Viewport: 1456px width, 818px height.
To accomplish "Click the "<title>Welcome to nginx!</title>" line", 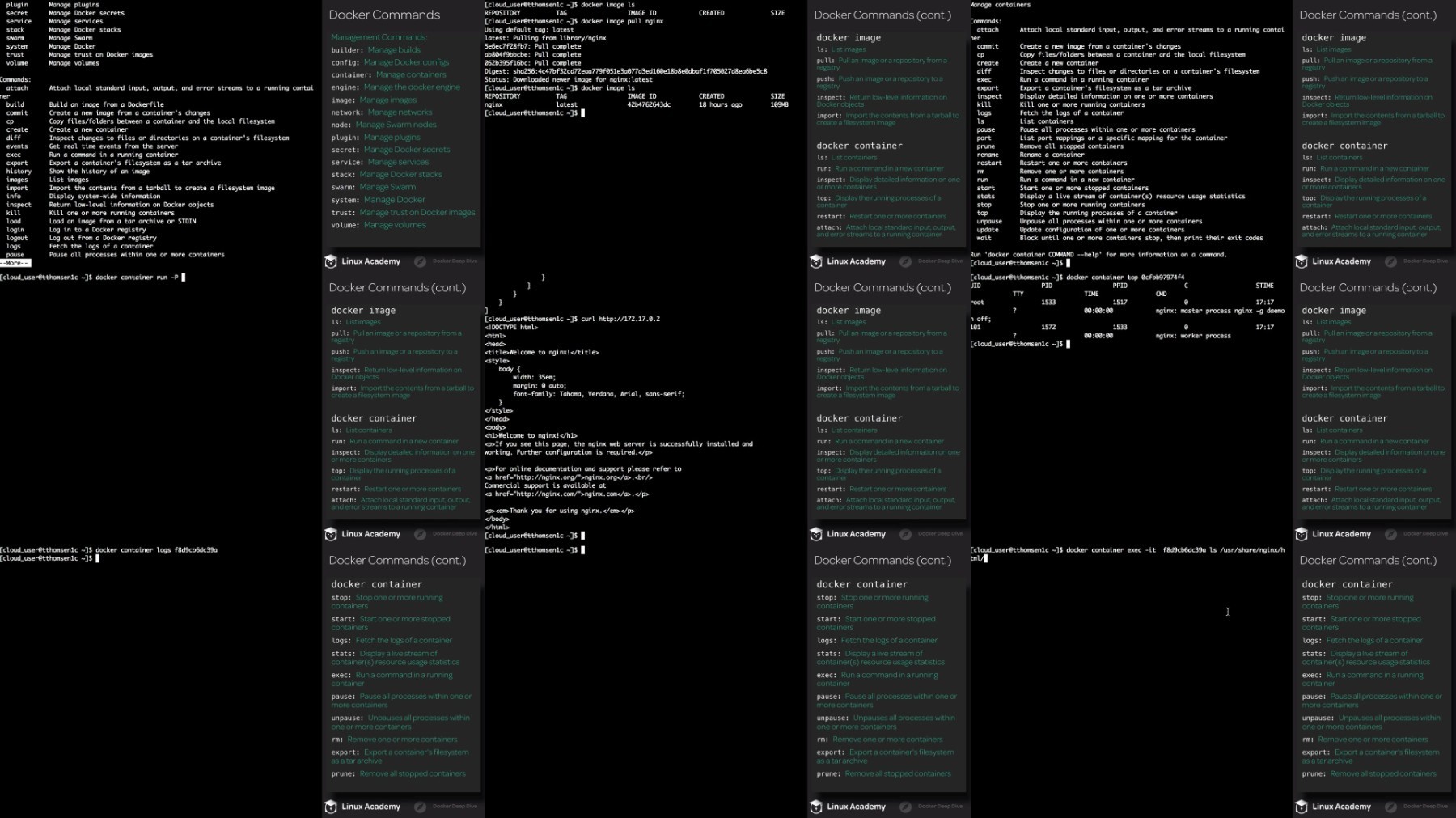I will pyautogui.click(x=542, y=353).
